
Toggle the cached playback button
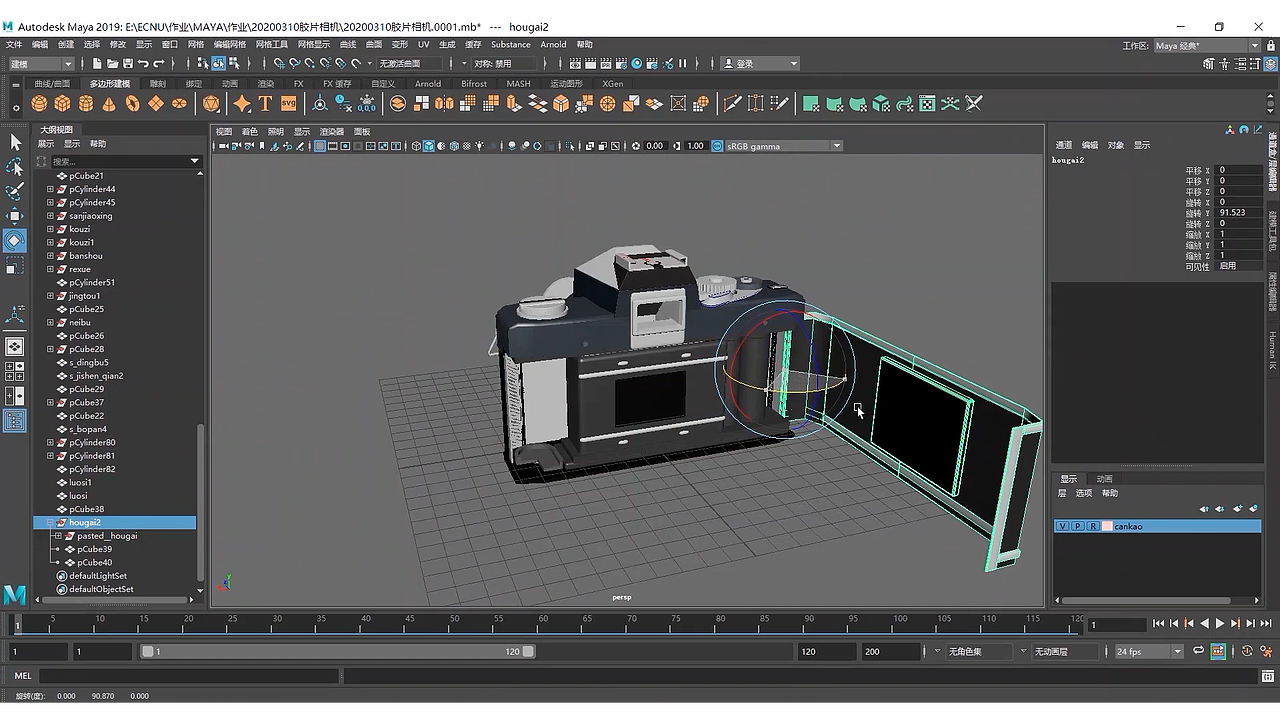tap(1218, 651)
